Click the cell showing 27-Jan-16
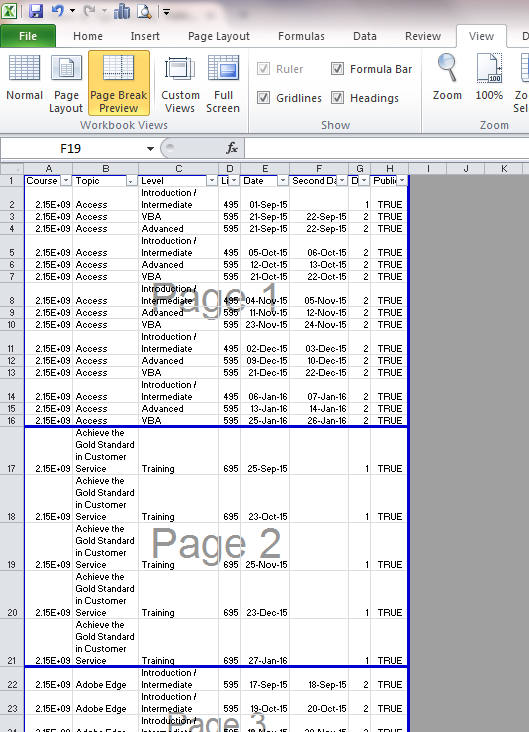 pyautogui.click(x=265, y=643)
